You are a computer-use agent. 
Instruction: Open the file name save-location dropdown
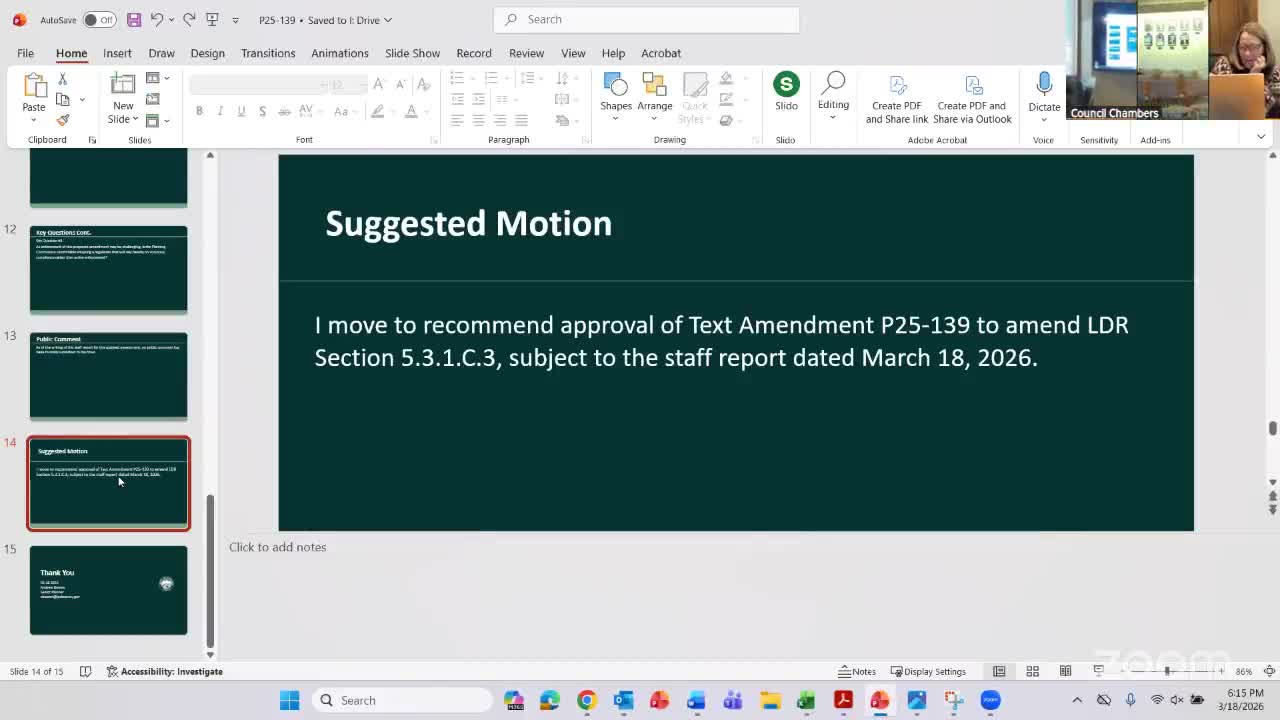pos(387,20)
